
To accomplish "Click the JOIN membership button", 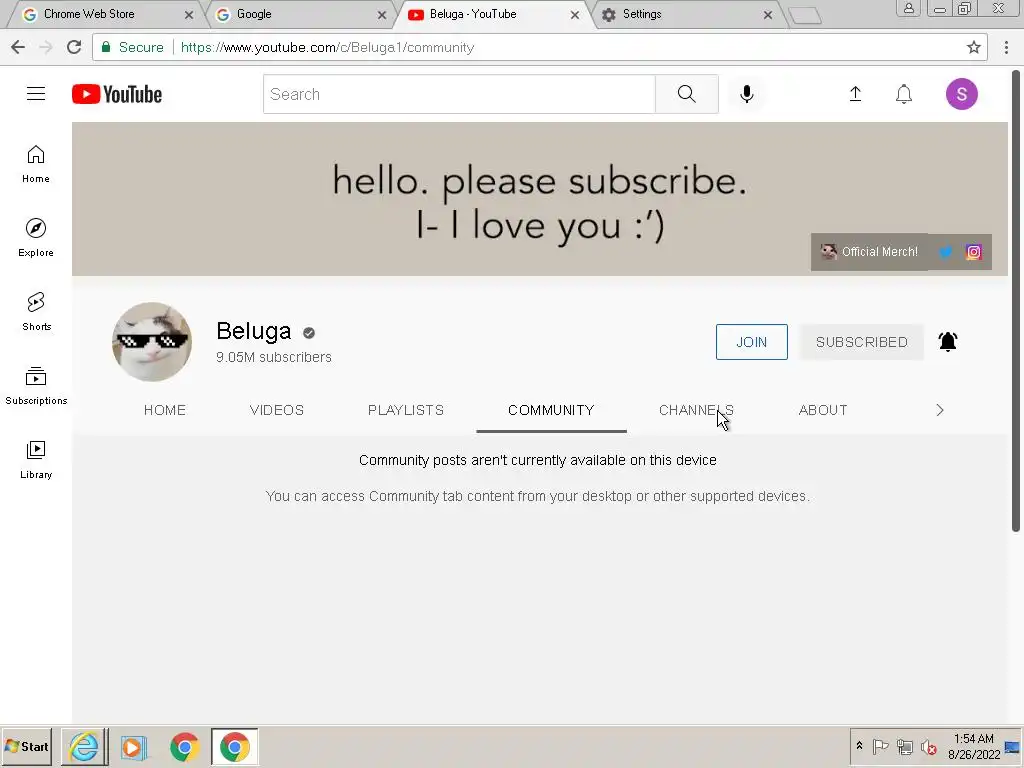I will point(752,342).
